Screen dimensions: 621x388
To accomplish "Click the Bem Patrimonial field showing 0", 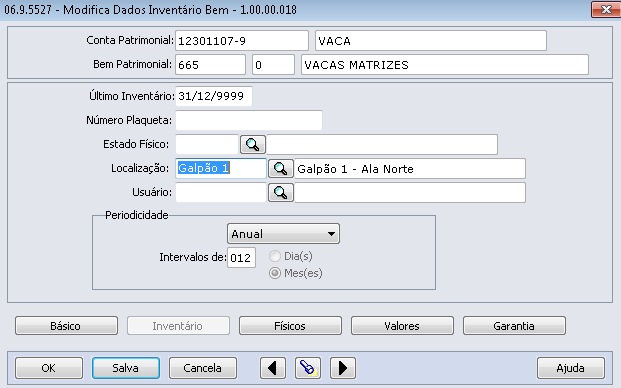I will [273, 65].
